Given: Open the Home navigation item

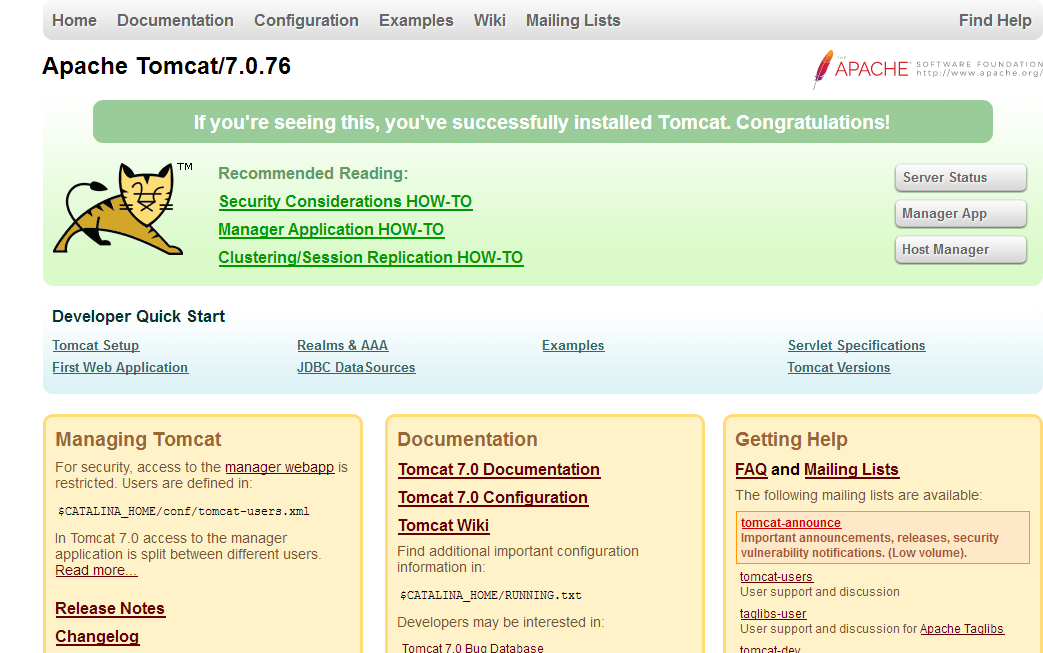Looking at the screenshot, I should point(74,21).
